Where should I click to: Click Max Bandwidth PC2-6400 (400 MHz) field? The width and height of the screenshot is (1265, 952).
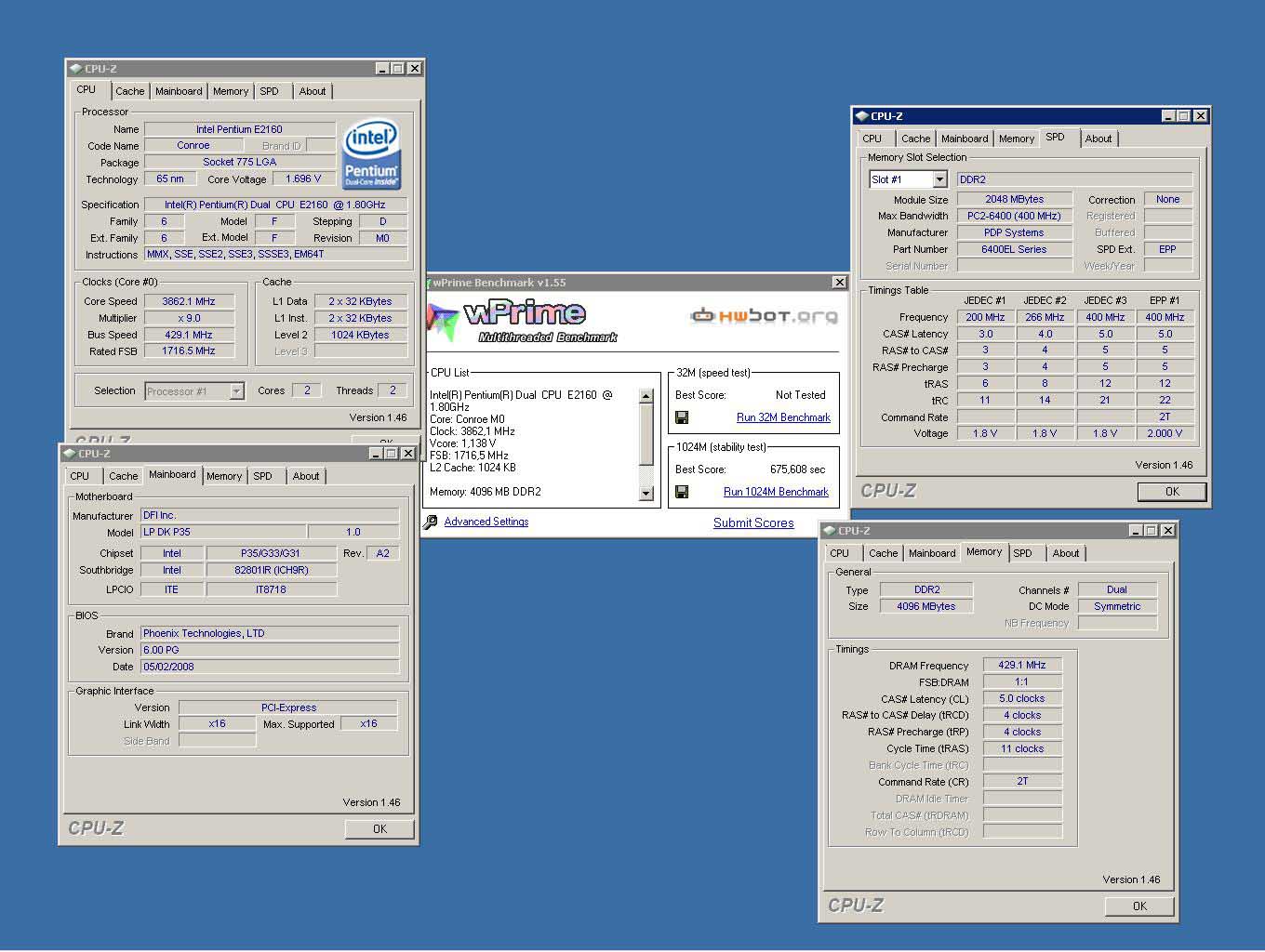(x=1014, y=216)
